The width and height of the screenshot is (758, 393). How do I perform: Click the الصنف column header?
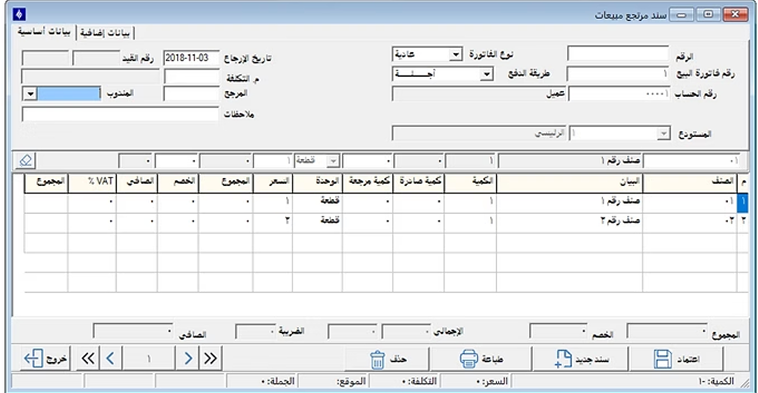(690, 182)
